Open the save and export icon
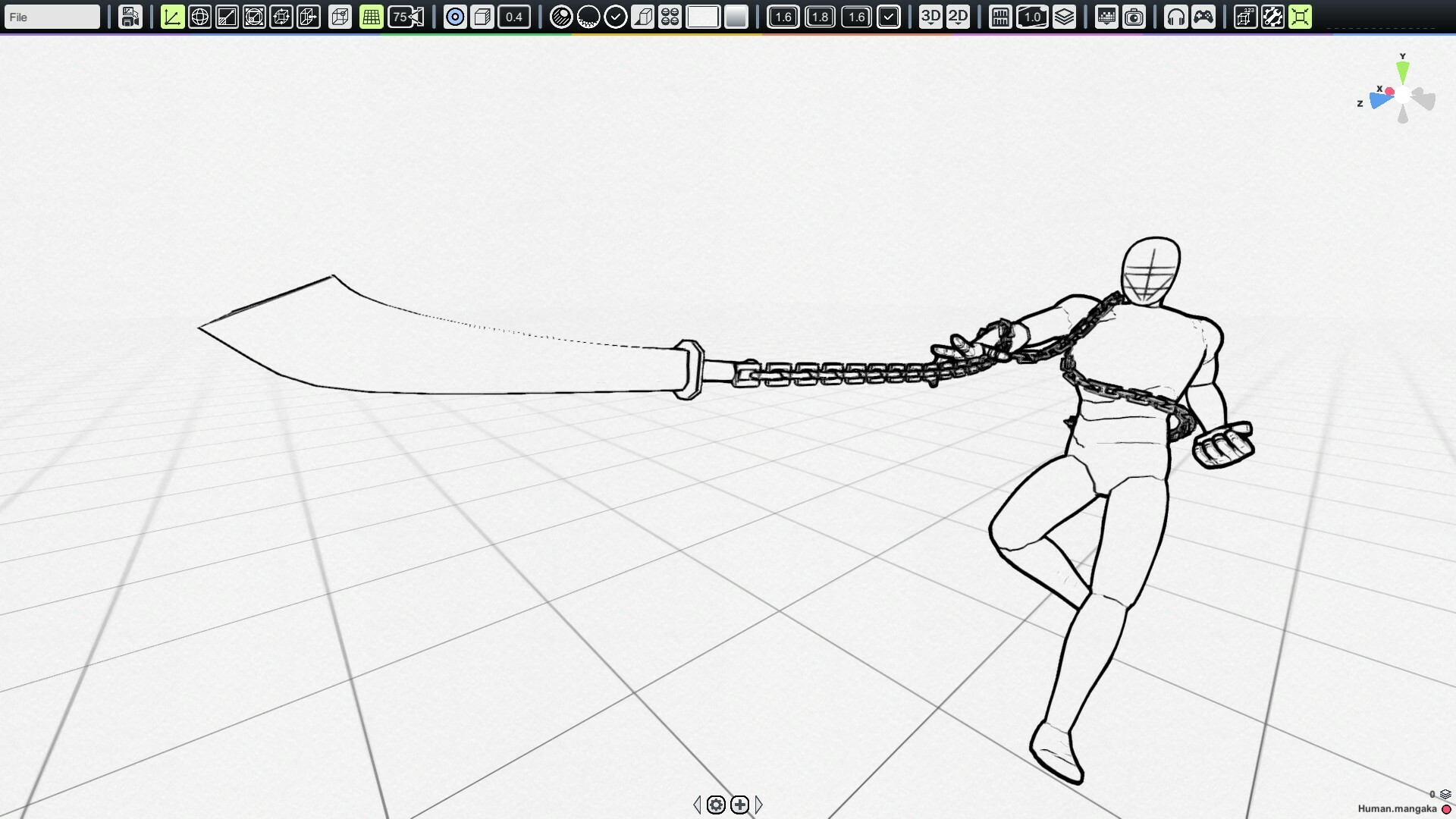This screenshot has width=1456, height=819. pos(130,16)
